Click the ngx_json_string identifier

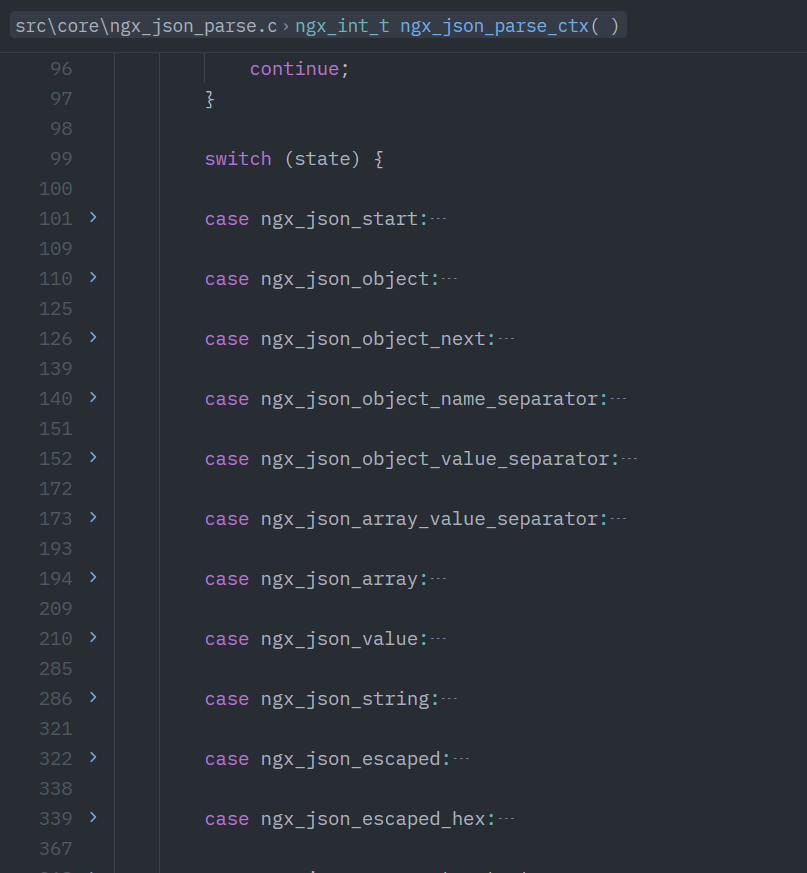pos(345,699)
